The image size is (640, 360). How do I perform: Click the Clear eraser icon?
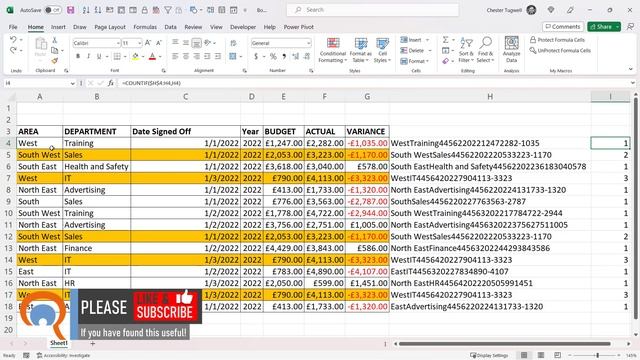point(445,61)
